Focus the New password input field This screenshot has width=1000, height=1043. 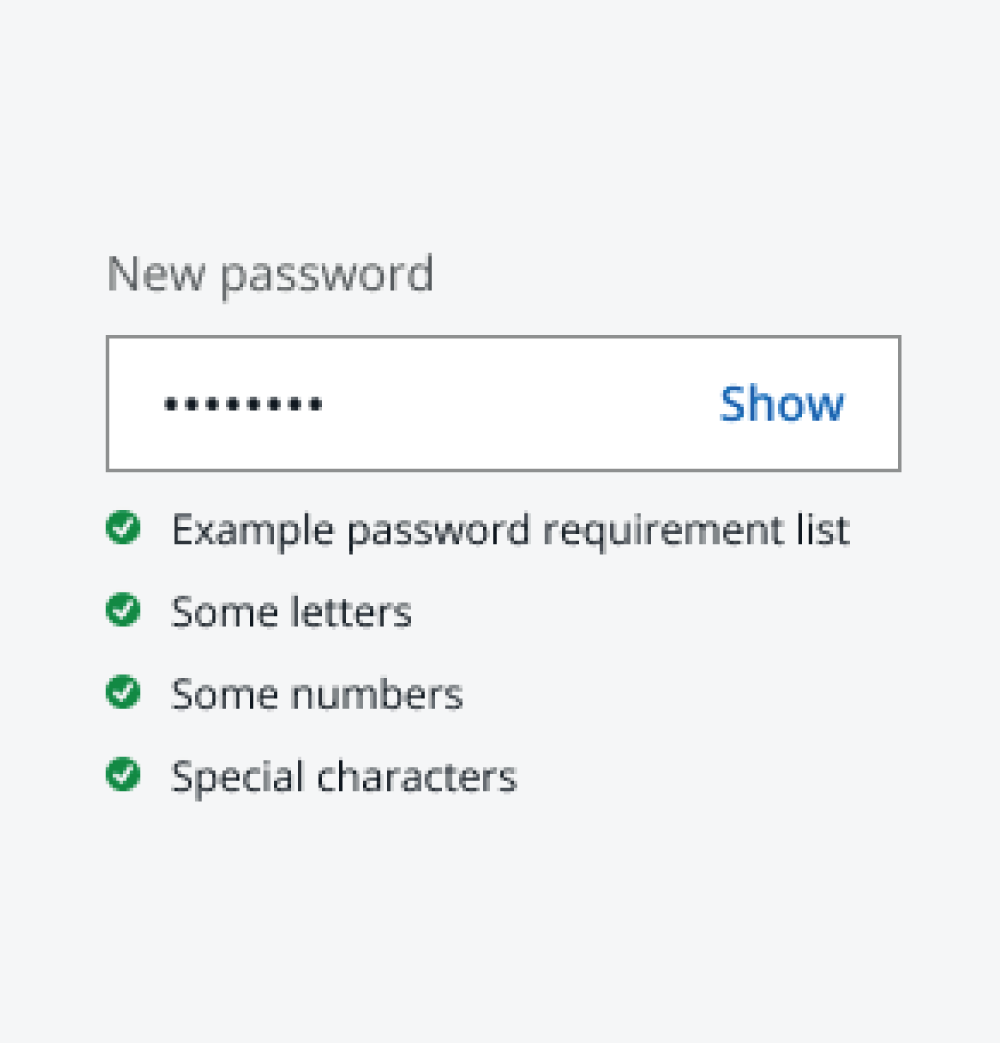(x=503, y=404)
